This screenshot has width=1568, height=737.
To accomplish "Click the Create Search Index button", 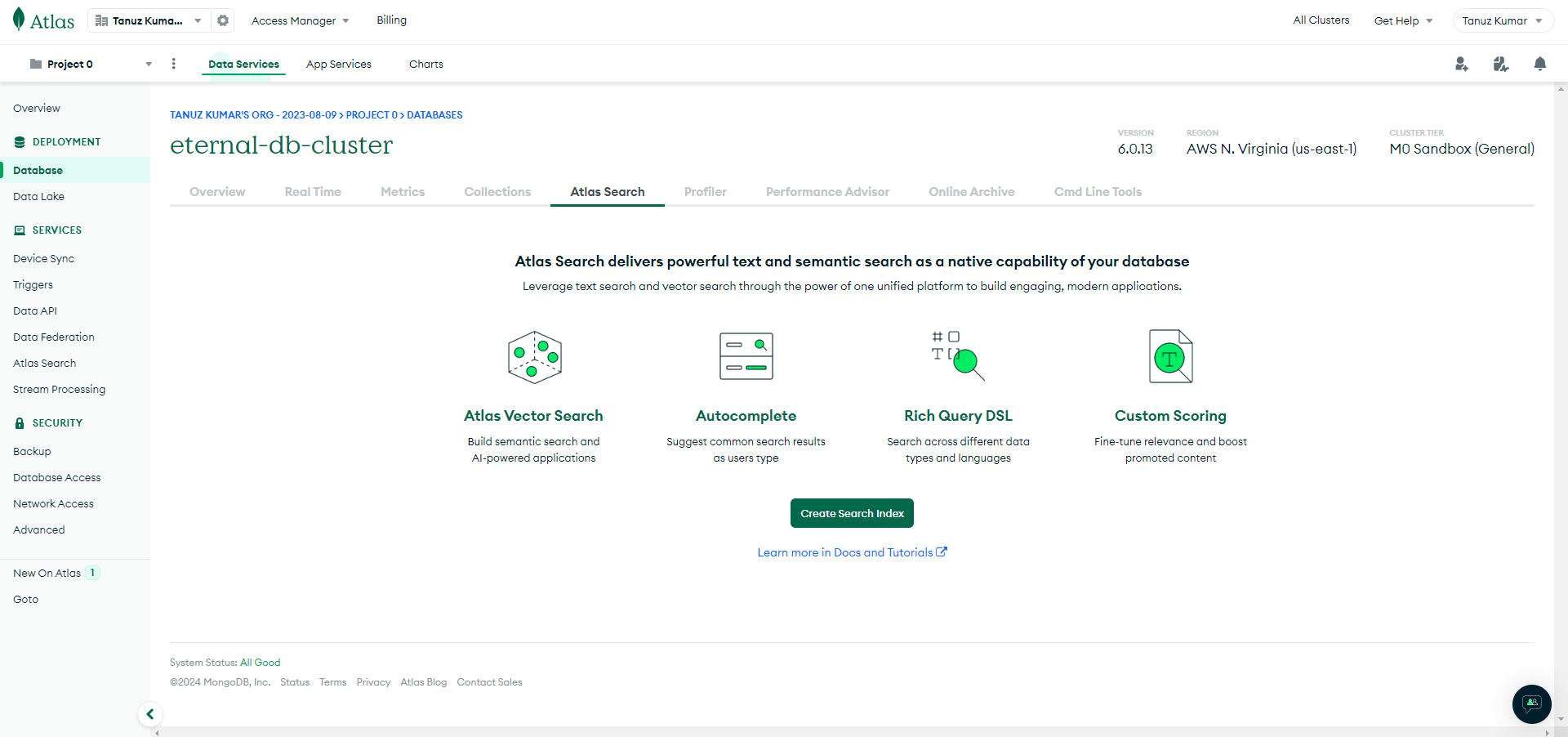I will [851, 513].
